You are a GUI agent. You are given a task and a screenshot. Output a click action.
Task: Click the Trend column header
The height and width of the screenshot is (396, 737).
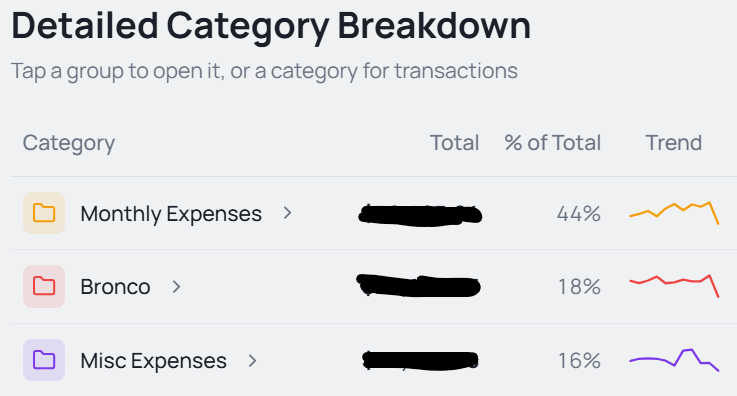point(674,142)
